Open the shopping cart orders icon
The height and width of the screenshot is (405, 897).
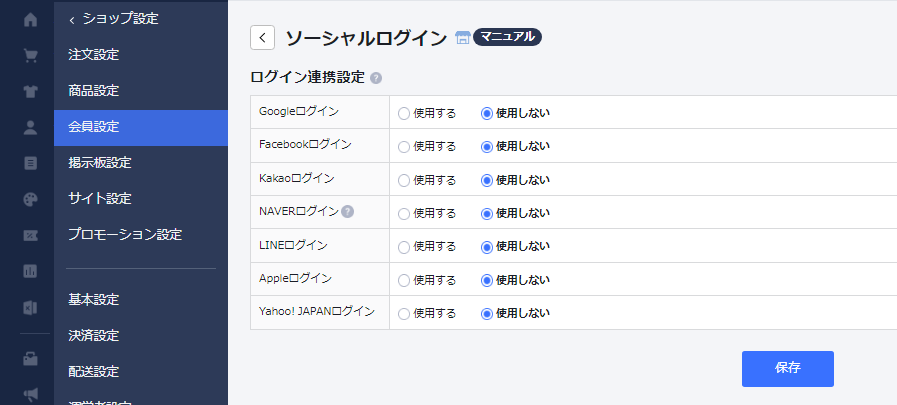30,55
